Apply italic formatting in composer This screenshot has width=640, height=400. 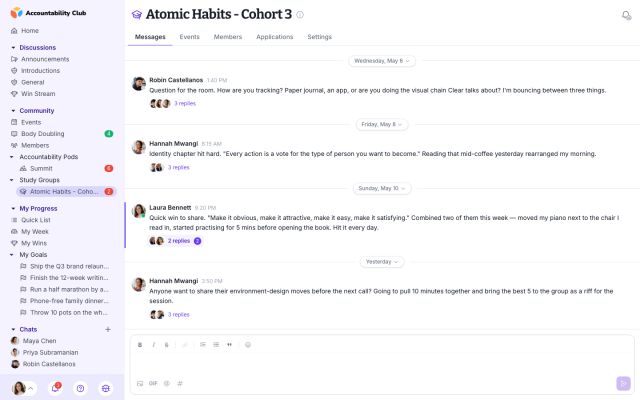[153, 345]
